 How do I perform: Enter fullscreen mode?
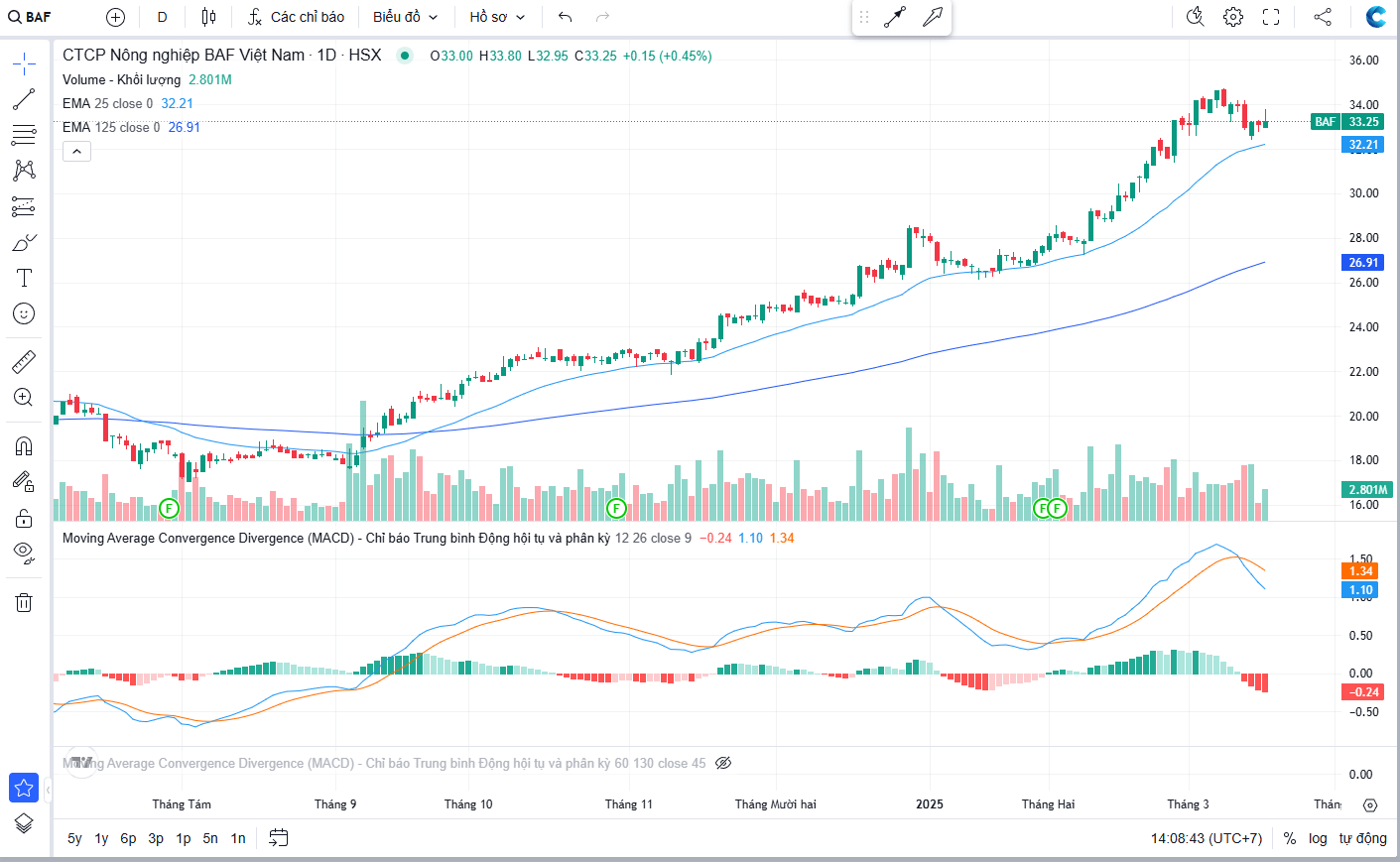[x=1271, y=17]
